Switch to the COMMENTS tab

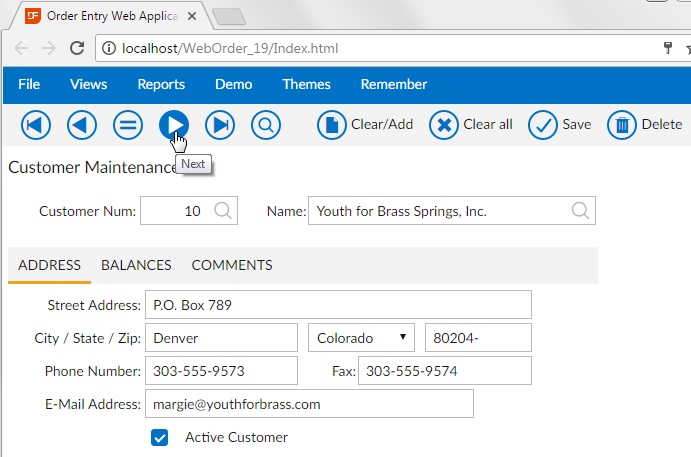(232, 265)
